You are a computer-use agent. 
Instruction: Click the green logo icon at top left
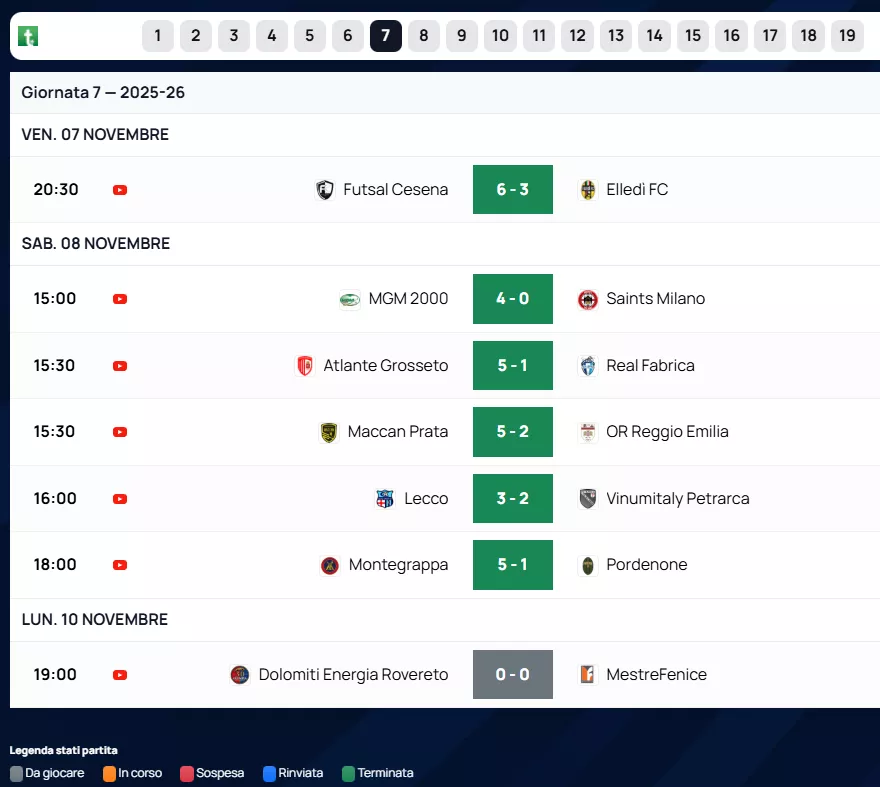click(x=28, y=36)
